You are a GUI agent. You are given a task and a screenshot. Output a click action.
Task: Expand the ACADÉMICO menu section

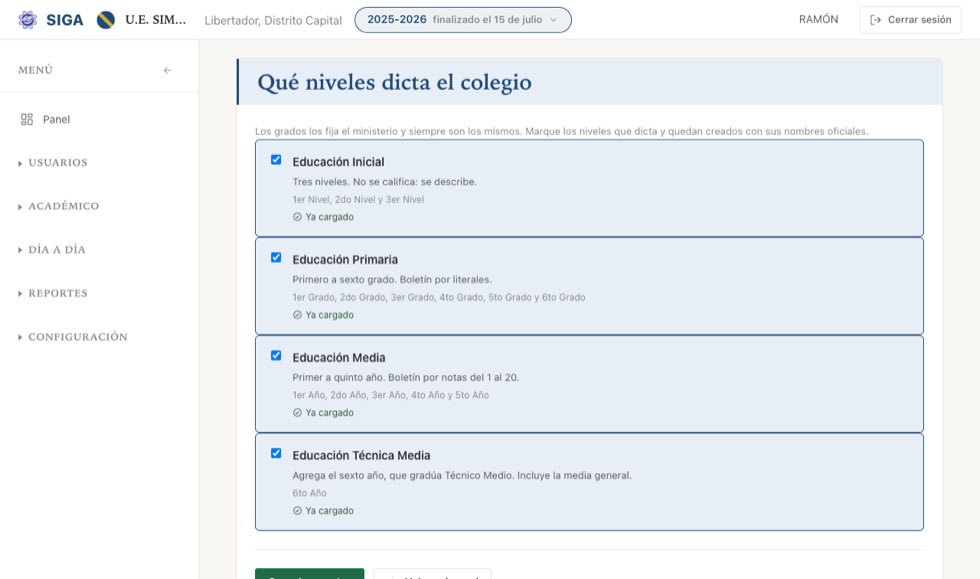click(x=59, y=206)
